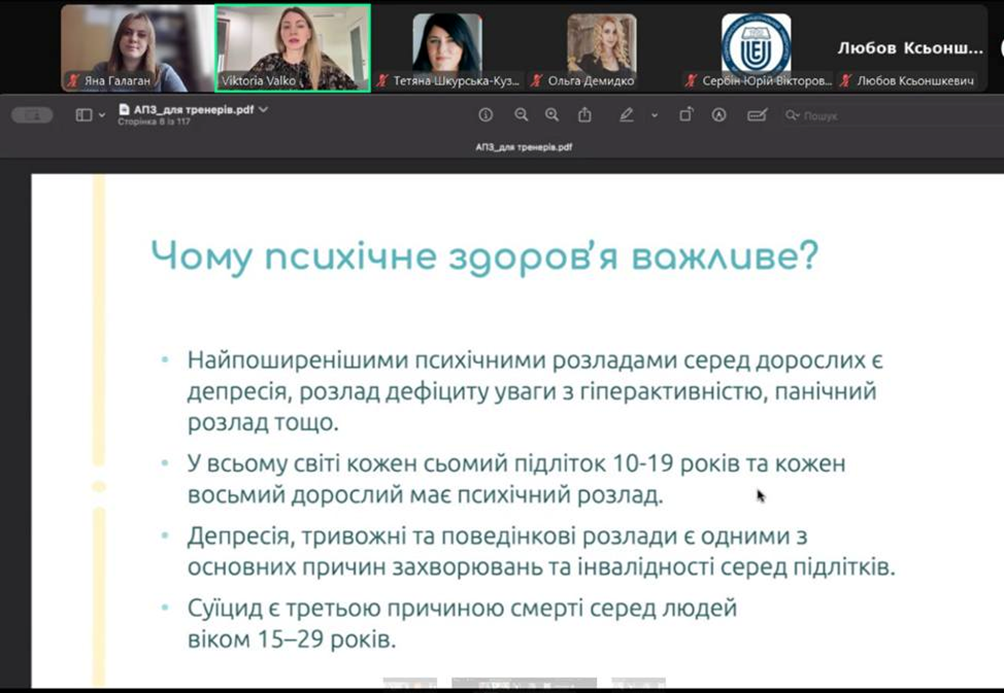Click Ольга Демидко's participant thumbnail

(601, 48)
